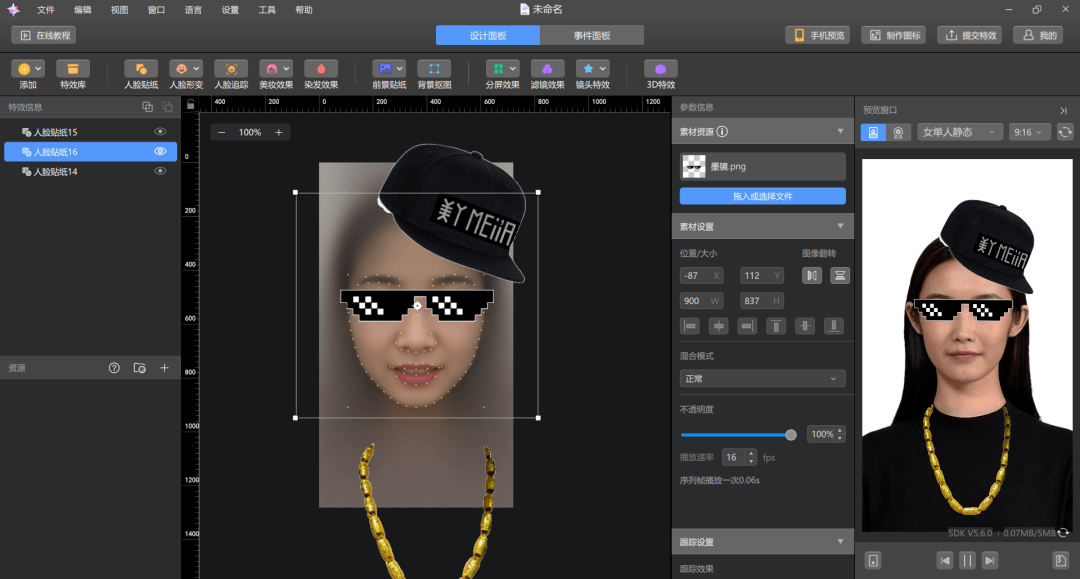
Task: Open the 添加 dropdown arrow
Action: tap(39, 68)
